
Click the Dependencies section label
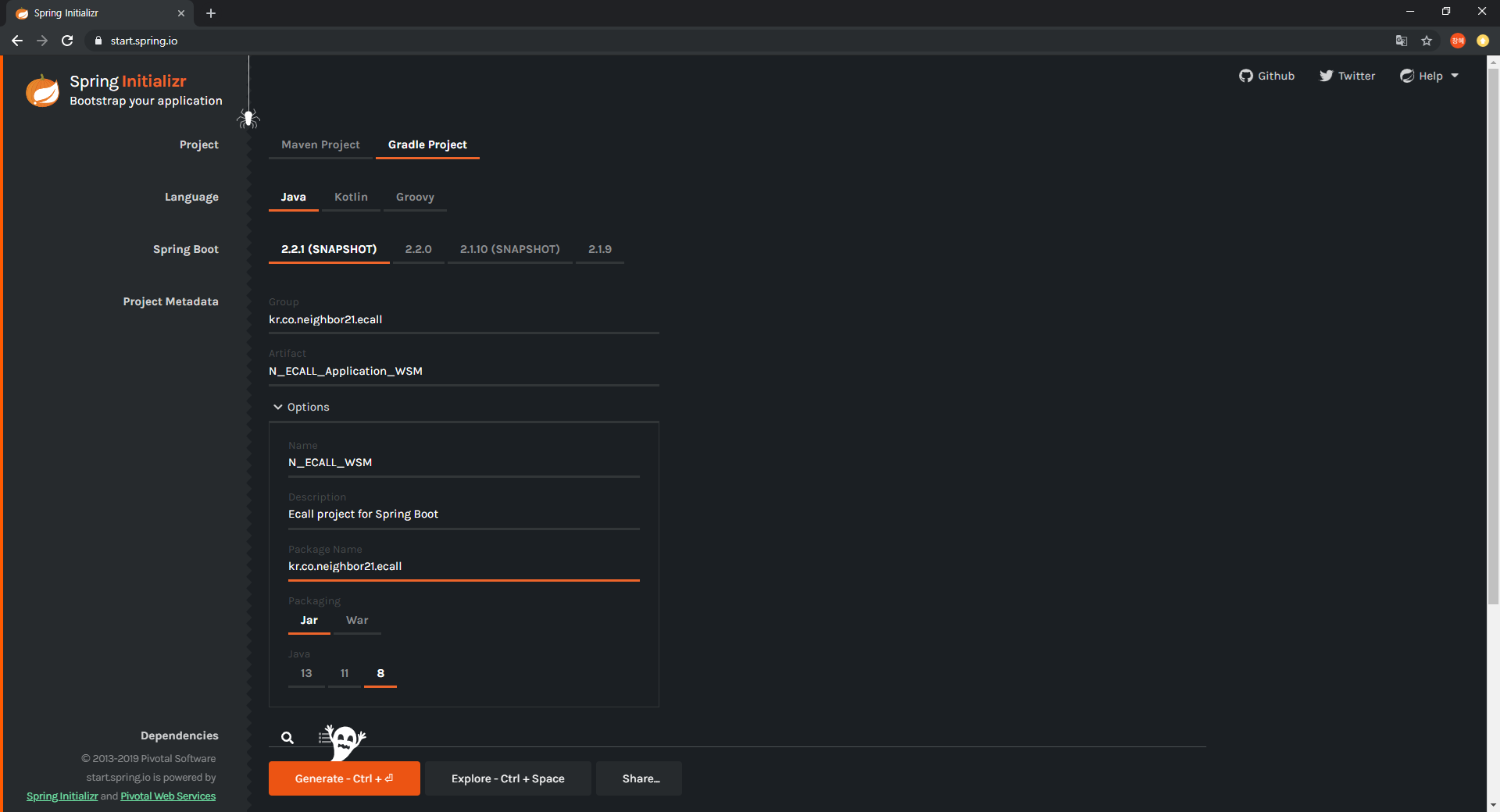(x=180, y=735)
